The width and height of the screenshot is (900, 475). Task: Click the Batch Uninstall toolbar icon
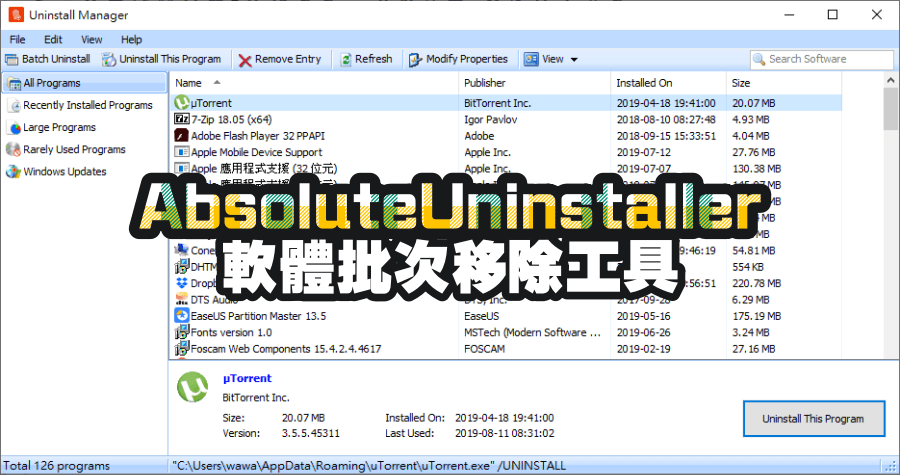tap(11, 59)
